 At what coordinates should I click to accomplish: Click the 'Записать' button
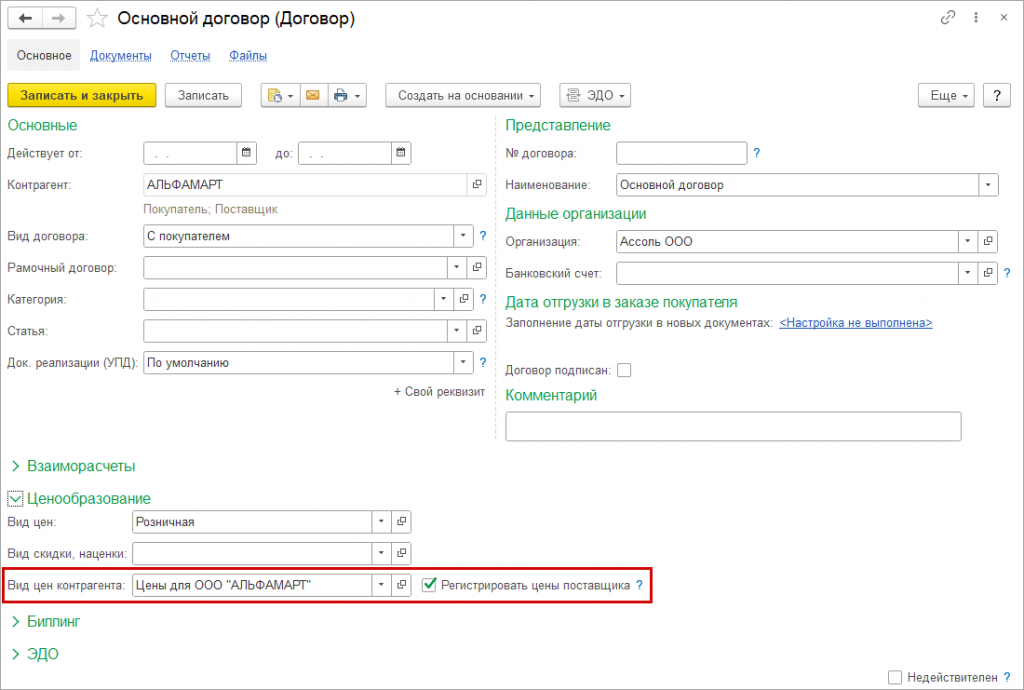coord(203,95)
